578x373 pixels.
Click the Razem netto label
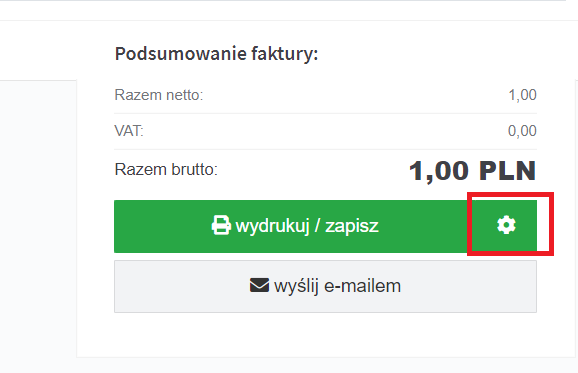click(x=159, y=95)
